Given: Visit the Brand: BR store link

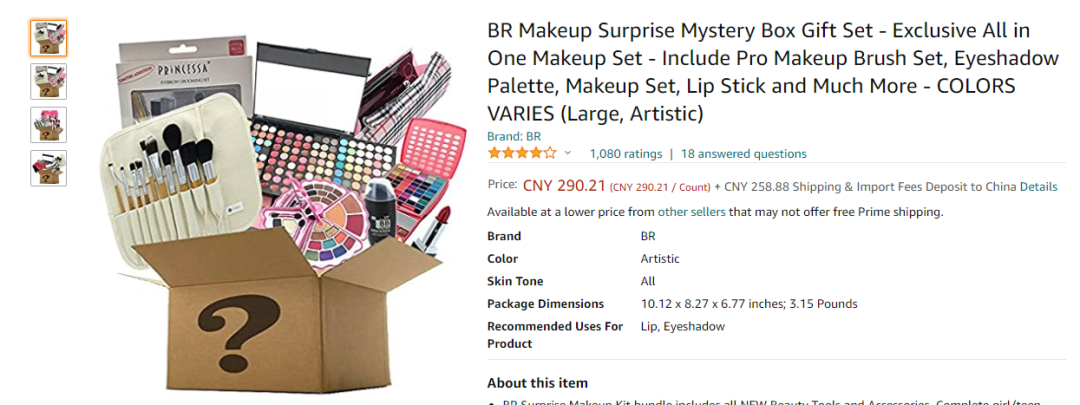Looking at the screenshot, I should [x=514, y=136].
